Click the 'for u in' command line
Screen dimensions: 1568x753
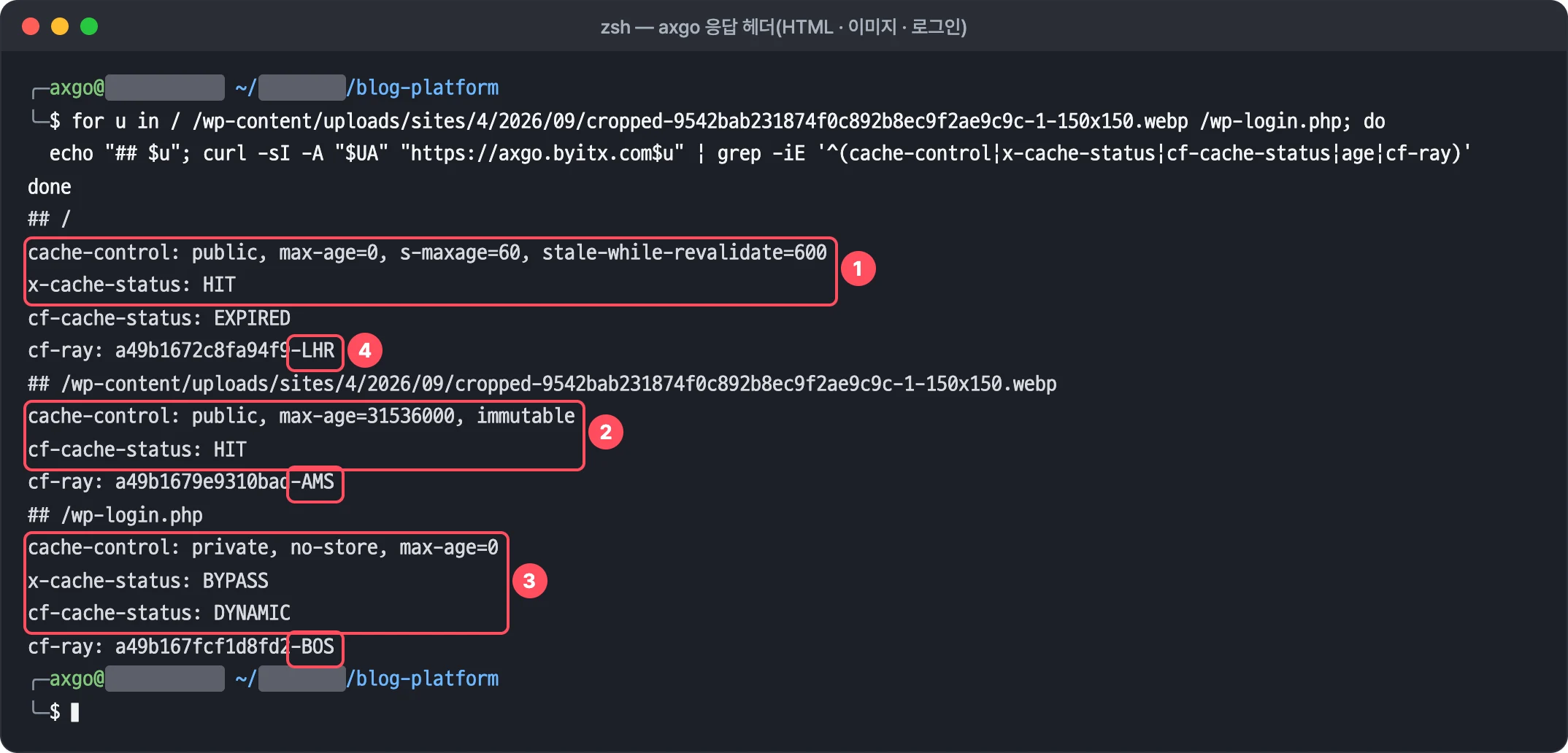tap(708, 121)
